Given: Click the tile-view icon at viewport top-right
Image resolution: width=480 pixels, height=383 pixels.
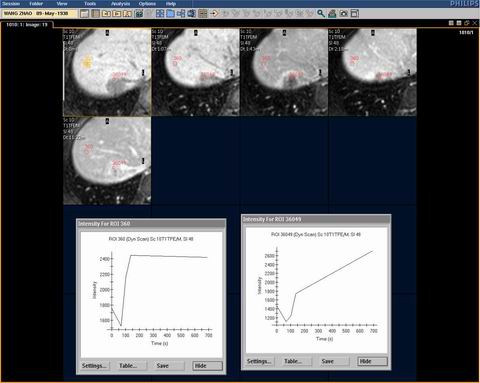Looking at the screenshot, I should tap(451, 23).
